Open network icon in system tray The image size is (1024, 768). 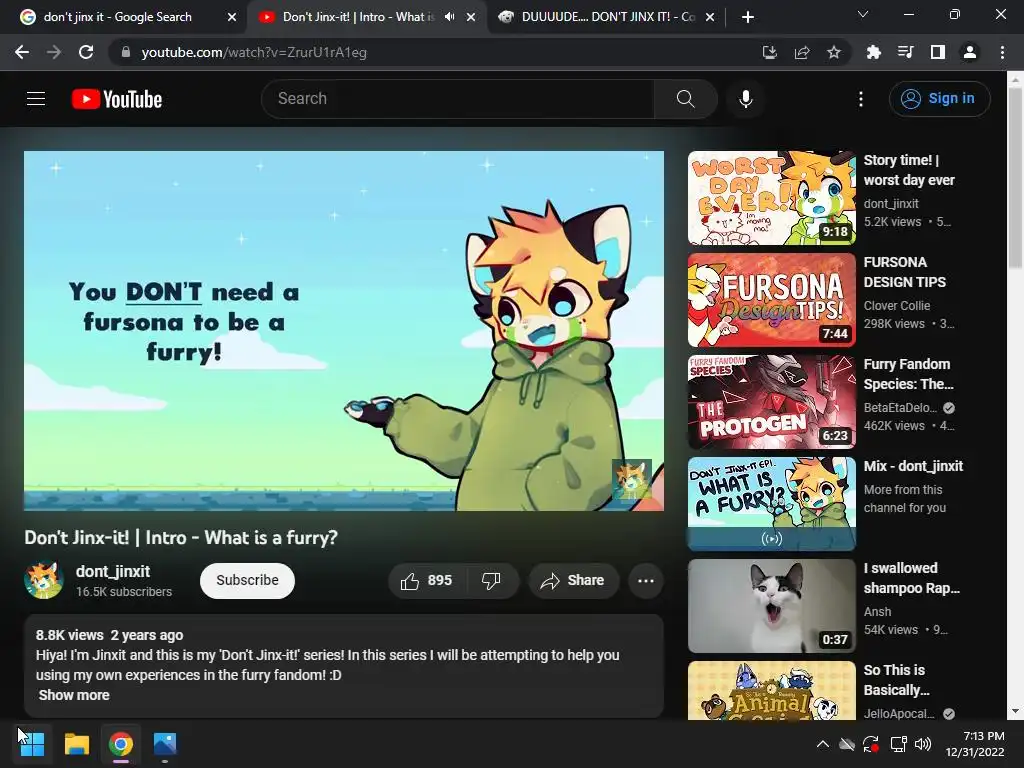point(899,744)
